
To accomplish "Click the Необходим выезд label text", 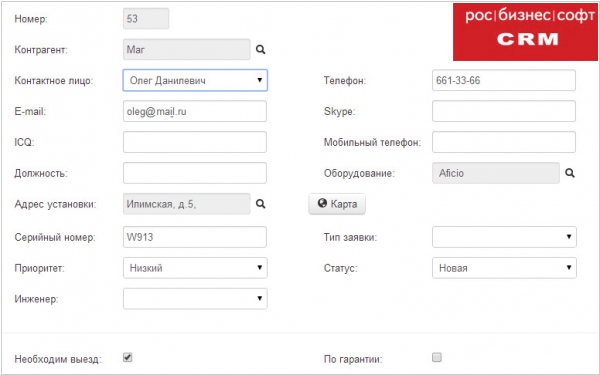I will coord(58,359).
